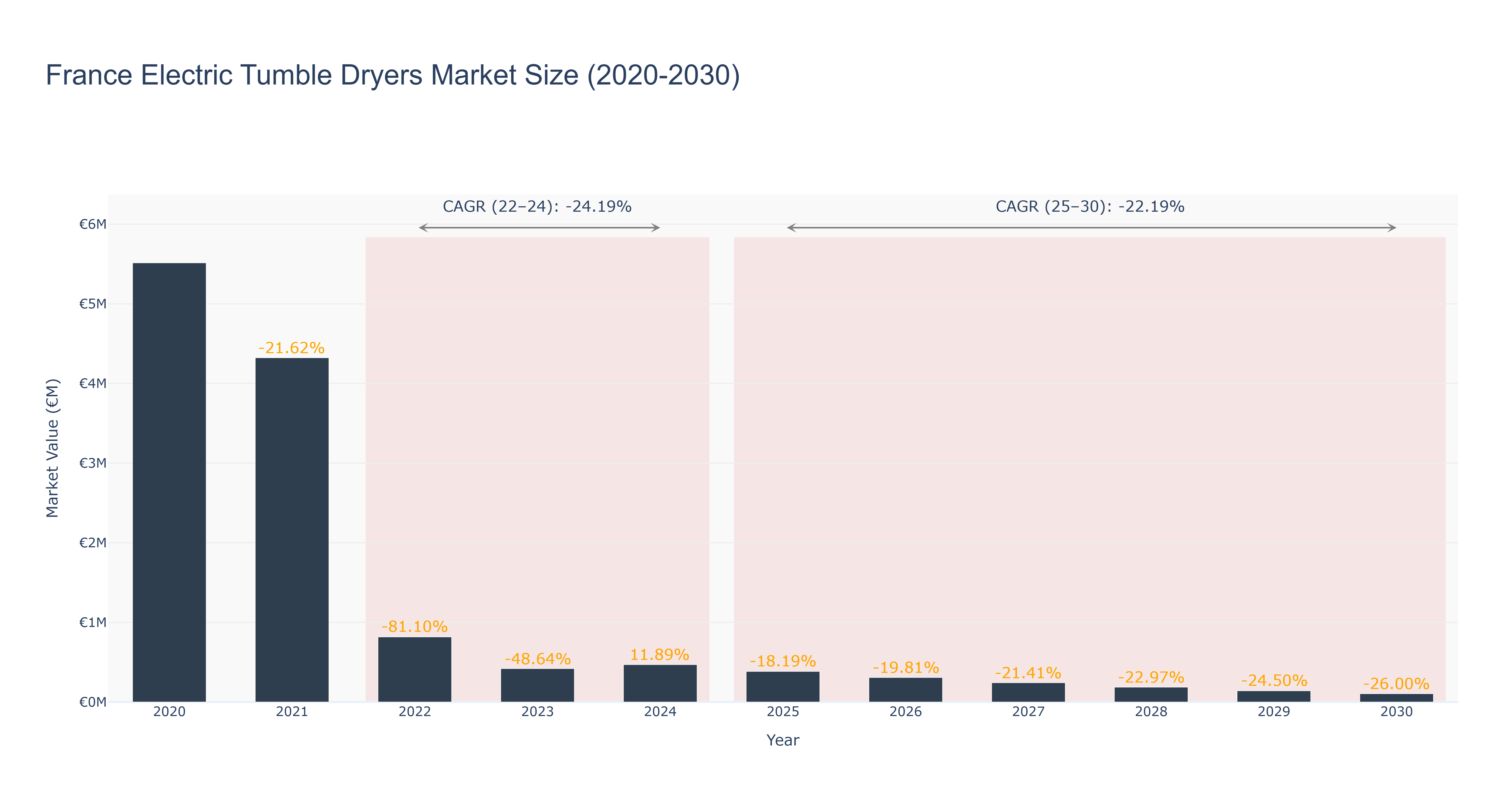Click the 'Year' x-axis title

pyautogui.click(x=782, y=740)
